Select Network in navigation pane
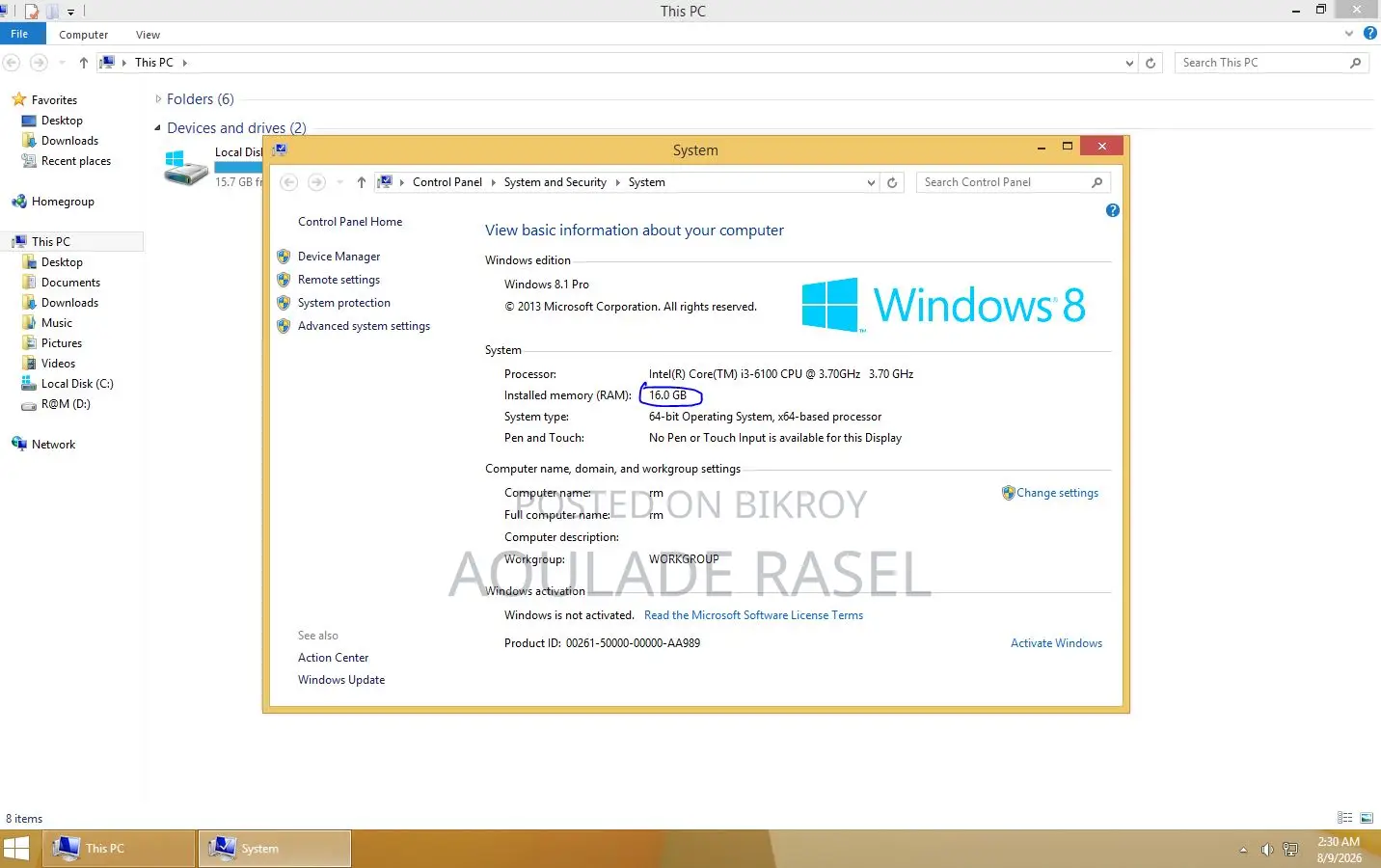 [53, 445]
